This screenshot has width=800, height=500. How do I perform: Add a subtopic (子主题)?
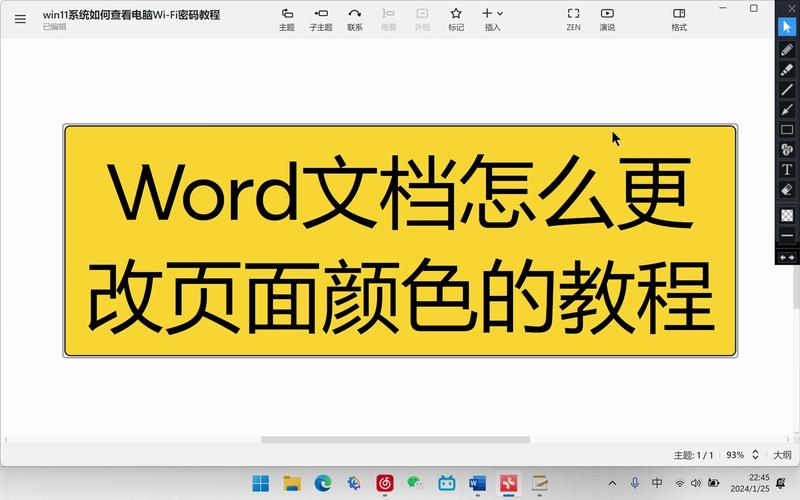[320, 19]
